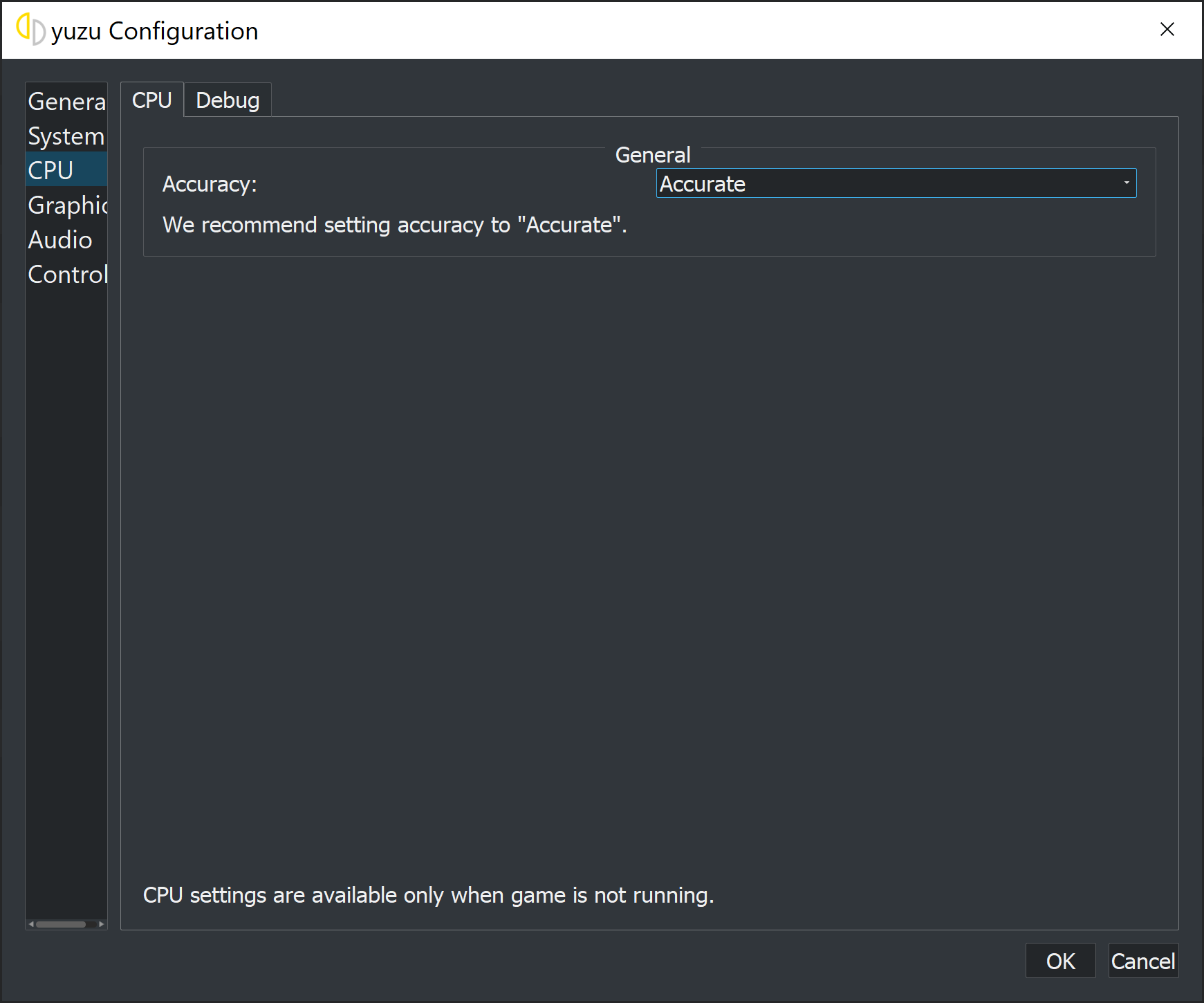Click the sidebar scrollbar's right arrow
This screenshot has width=1204, height=1003.
101,924
